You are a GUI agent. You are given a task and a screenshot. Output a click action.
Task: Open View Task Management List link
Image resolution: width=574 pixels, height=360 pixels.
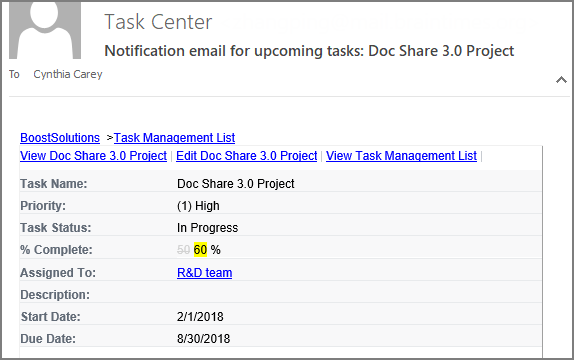coord(401,156)
